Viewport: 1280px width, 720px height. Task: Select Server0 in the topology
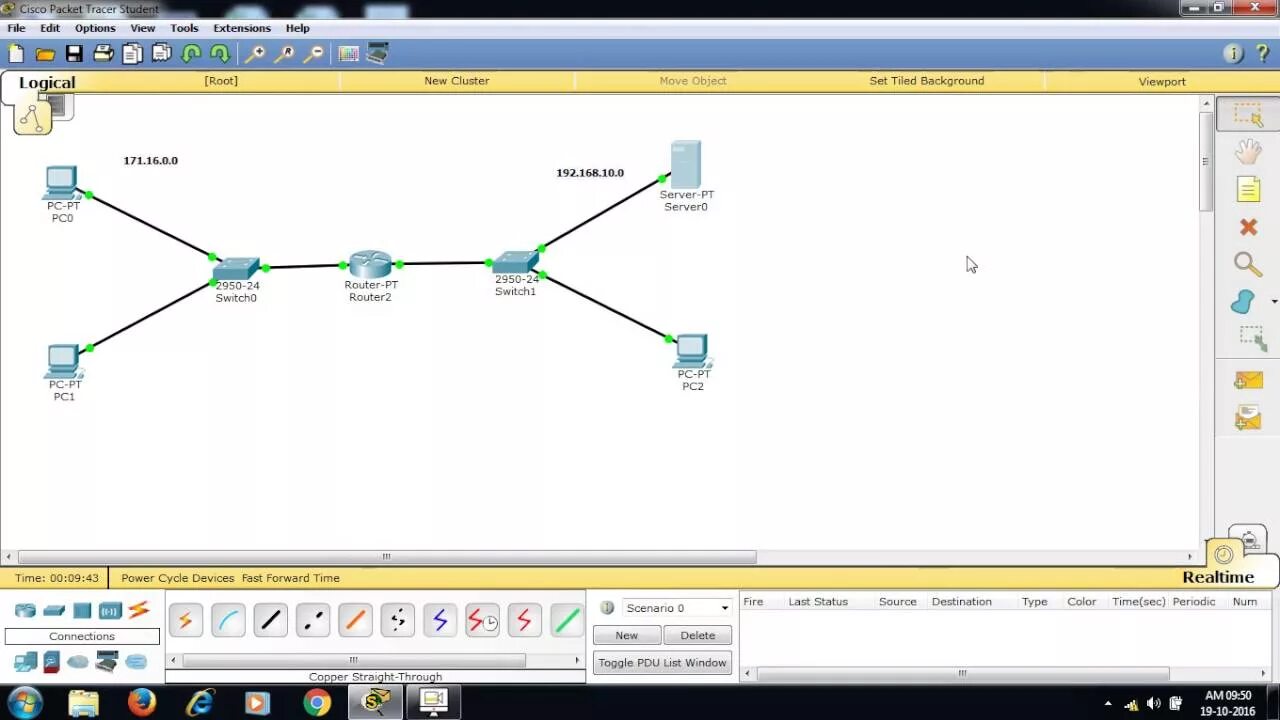pyautogui.click(x=686, y=164)
